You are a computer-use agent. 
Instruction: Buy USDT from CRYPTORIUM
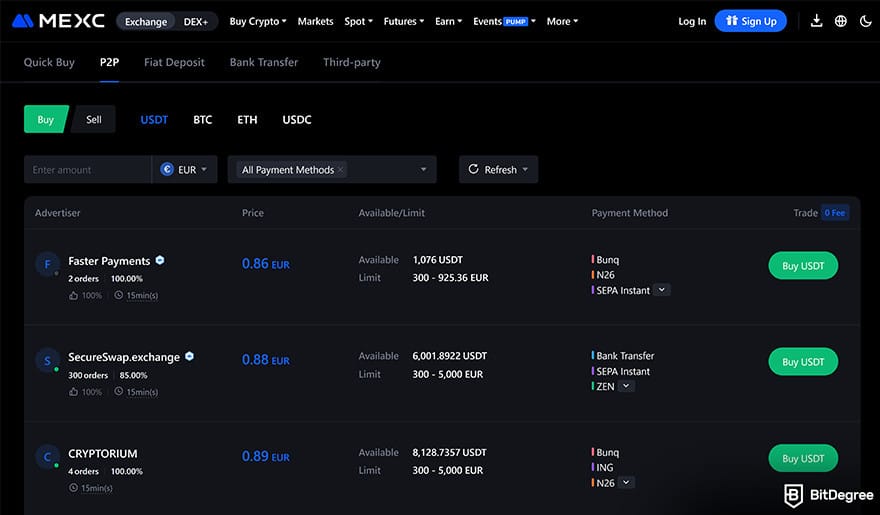click(x=803, y=458)
